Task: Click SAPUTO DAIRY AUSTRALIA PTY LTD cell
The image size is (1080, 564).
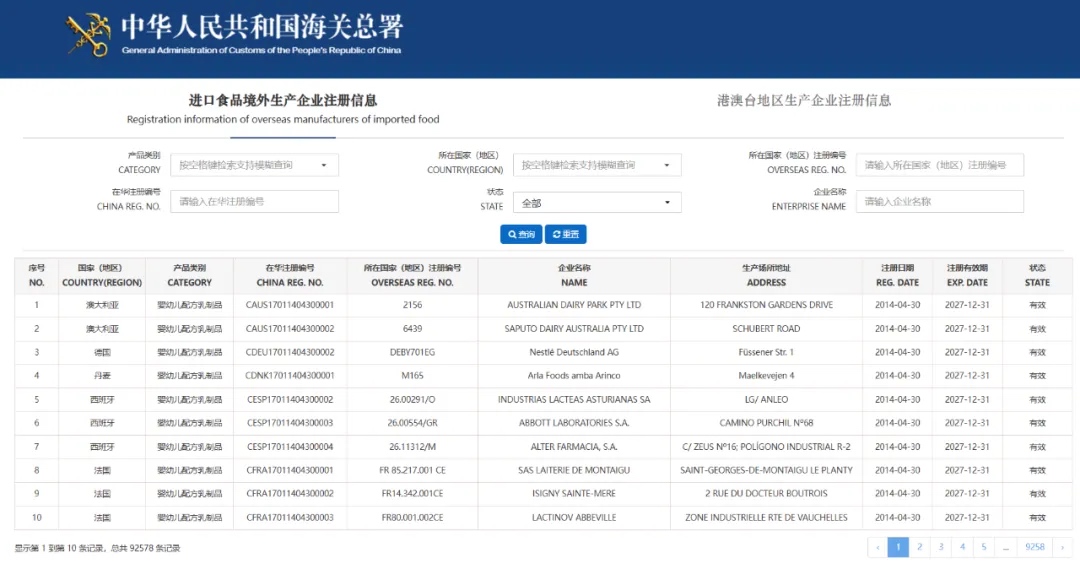Action: pos(574,328)
